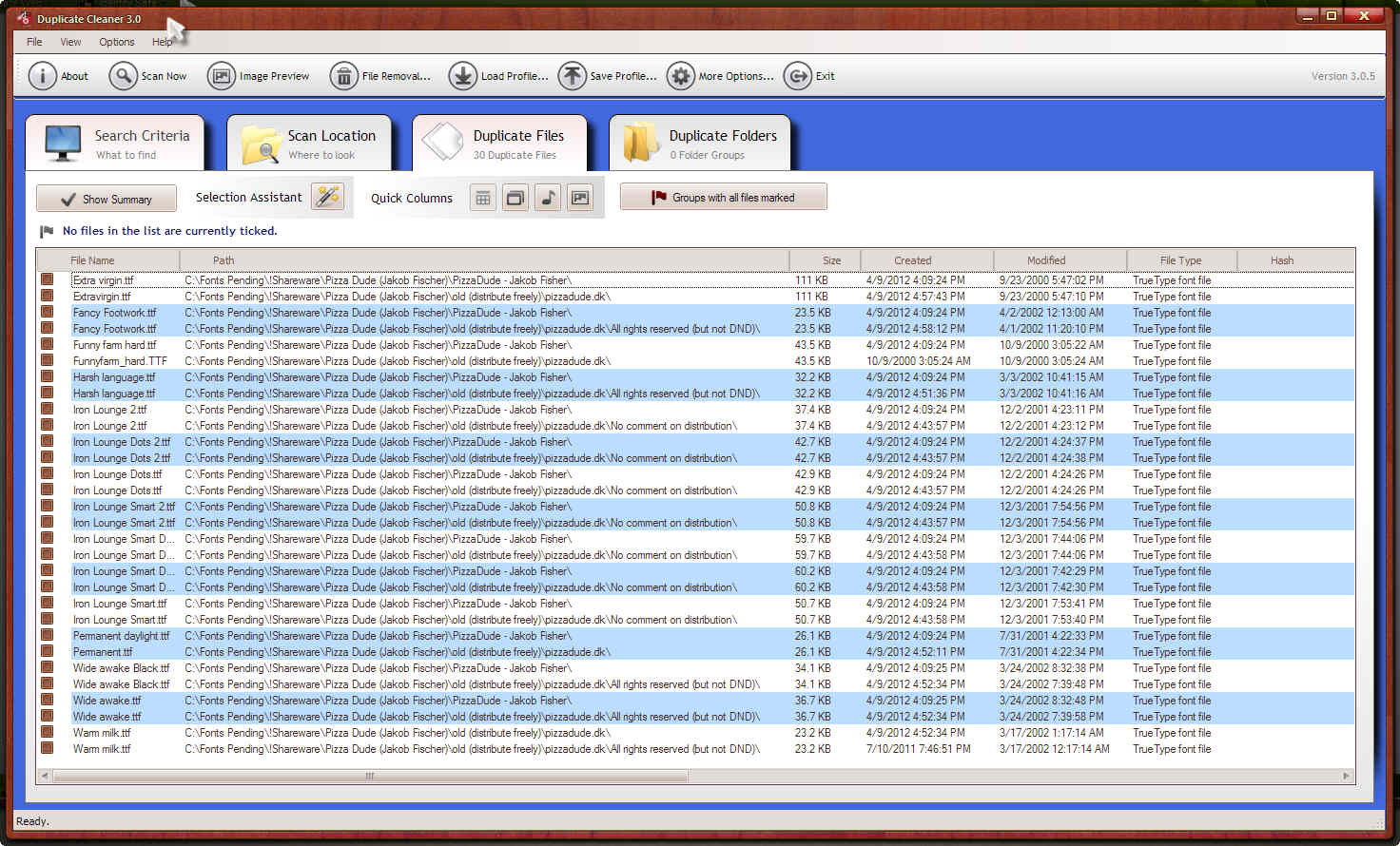The height and width of the screenshot is (846, 1400).
Task: Click the Selection Assistant wand icon
Action: [328, 197]
